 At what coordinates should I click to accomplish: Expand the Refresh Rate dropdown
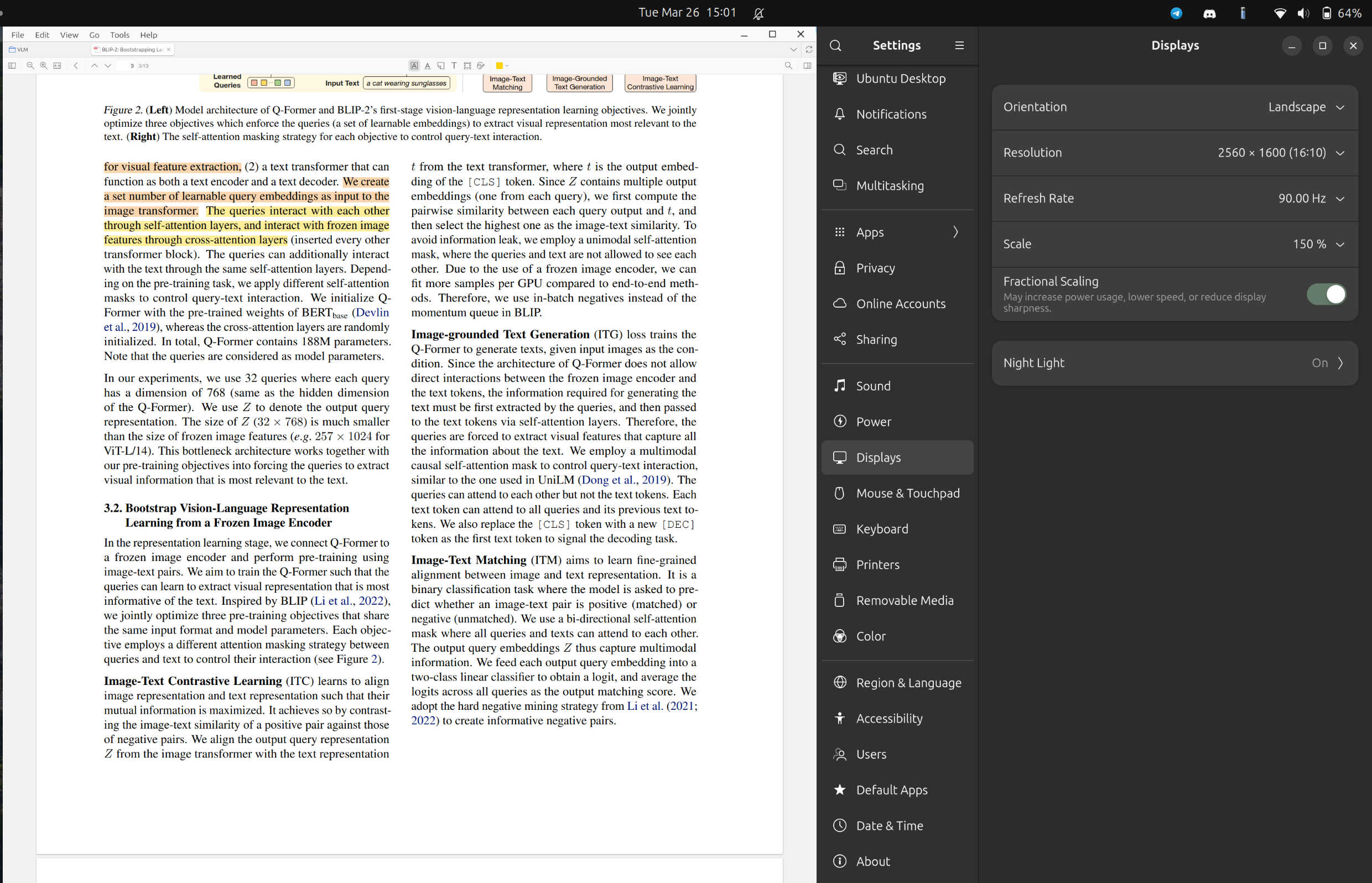[x=1311, y=199]
